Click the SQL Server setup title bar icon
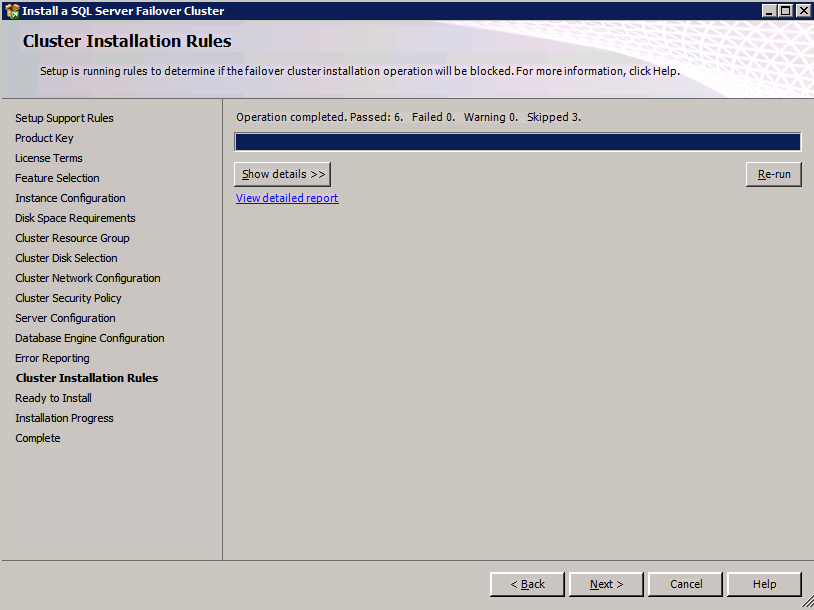This screenshot has width=814, height=610. pos(11,10)
